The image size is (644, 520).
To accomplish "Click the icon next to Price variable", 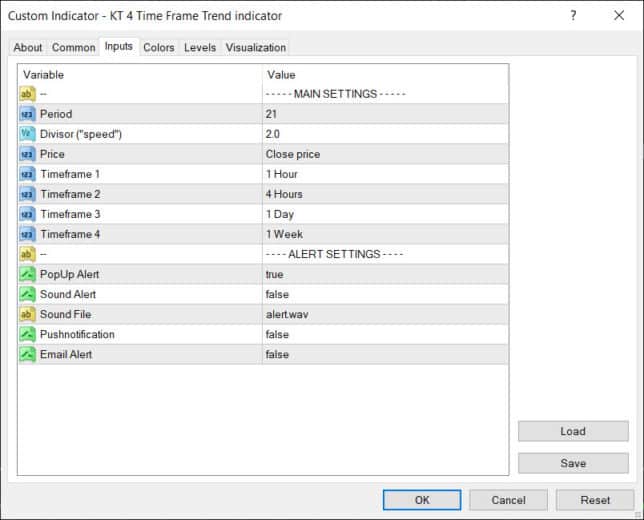I will [x=27, y=154].
